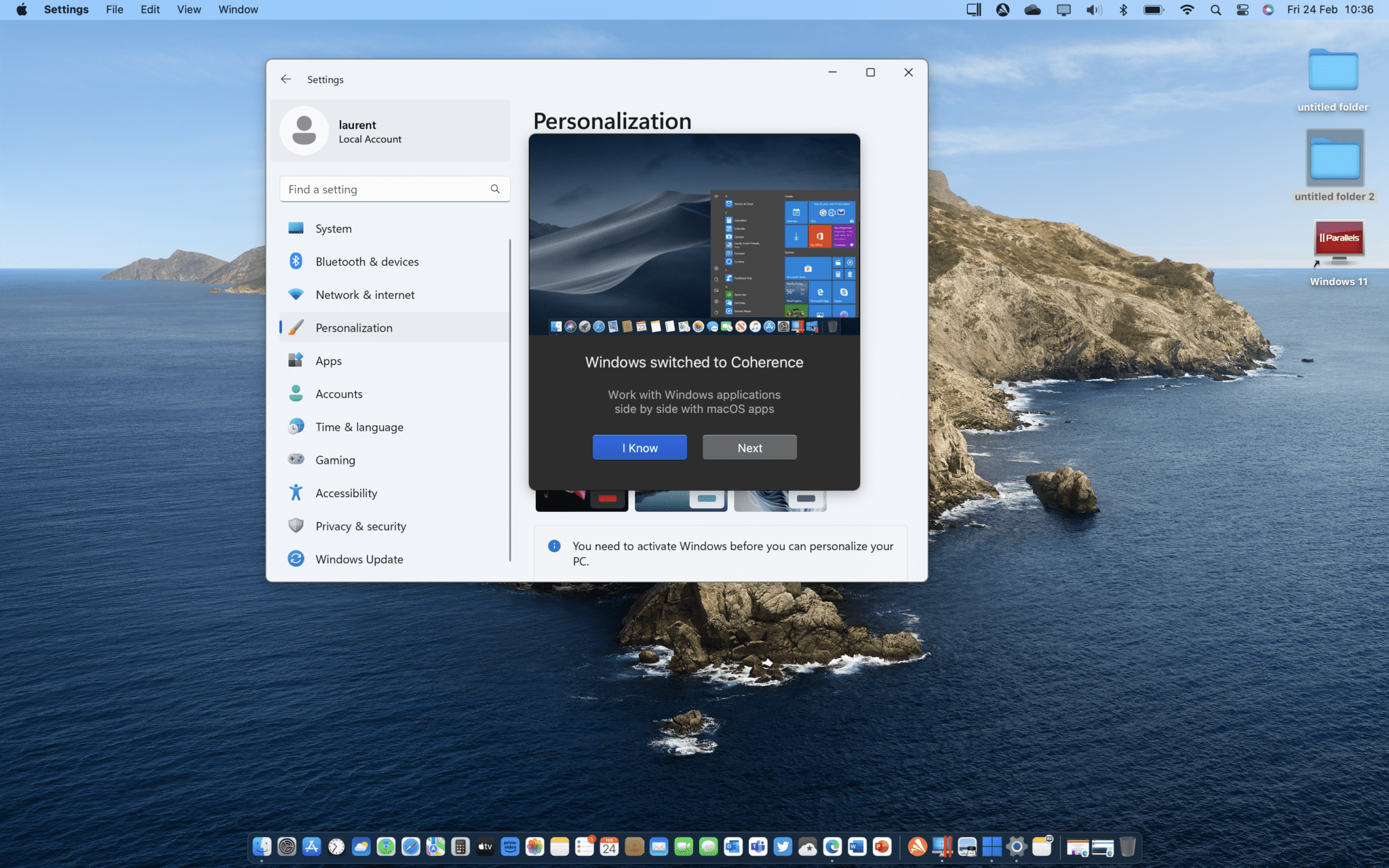Open Microsoft Edge from the Dock
The width and height of the screenshot is (1389, 868).
point(832,846)
